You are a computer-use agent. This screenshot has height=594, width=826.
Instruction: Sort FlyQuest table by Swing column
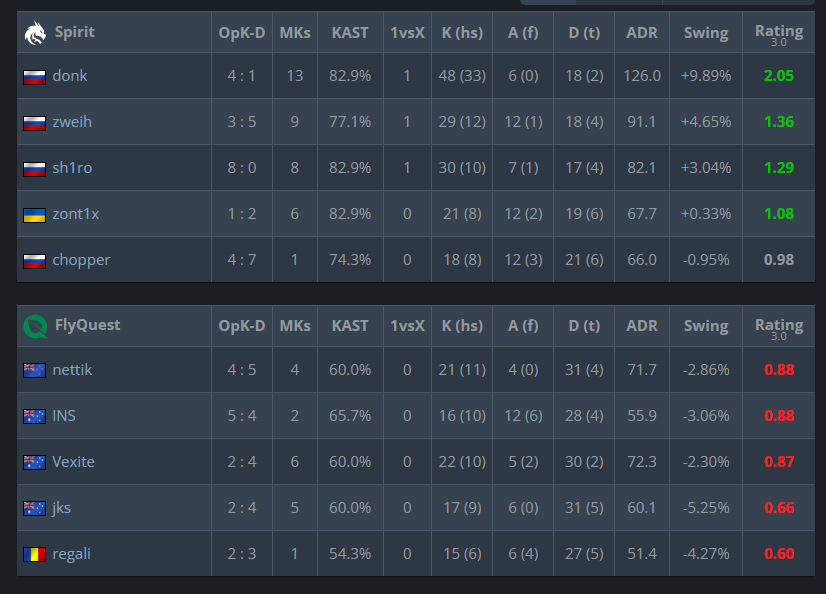706,326
